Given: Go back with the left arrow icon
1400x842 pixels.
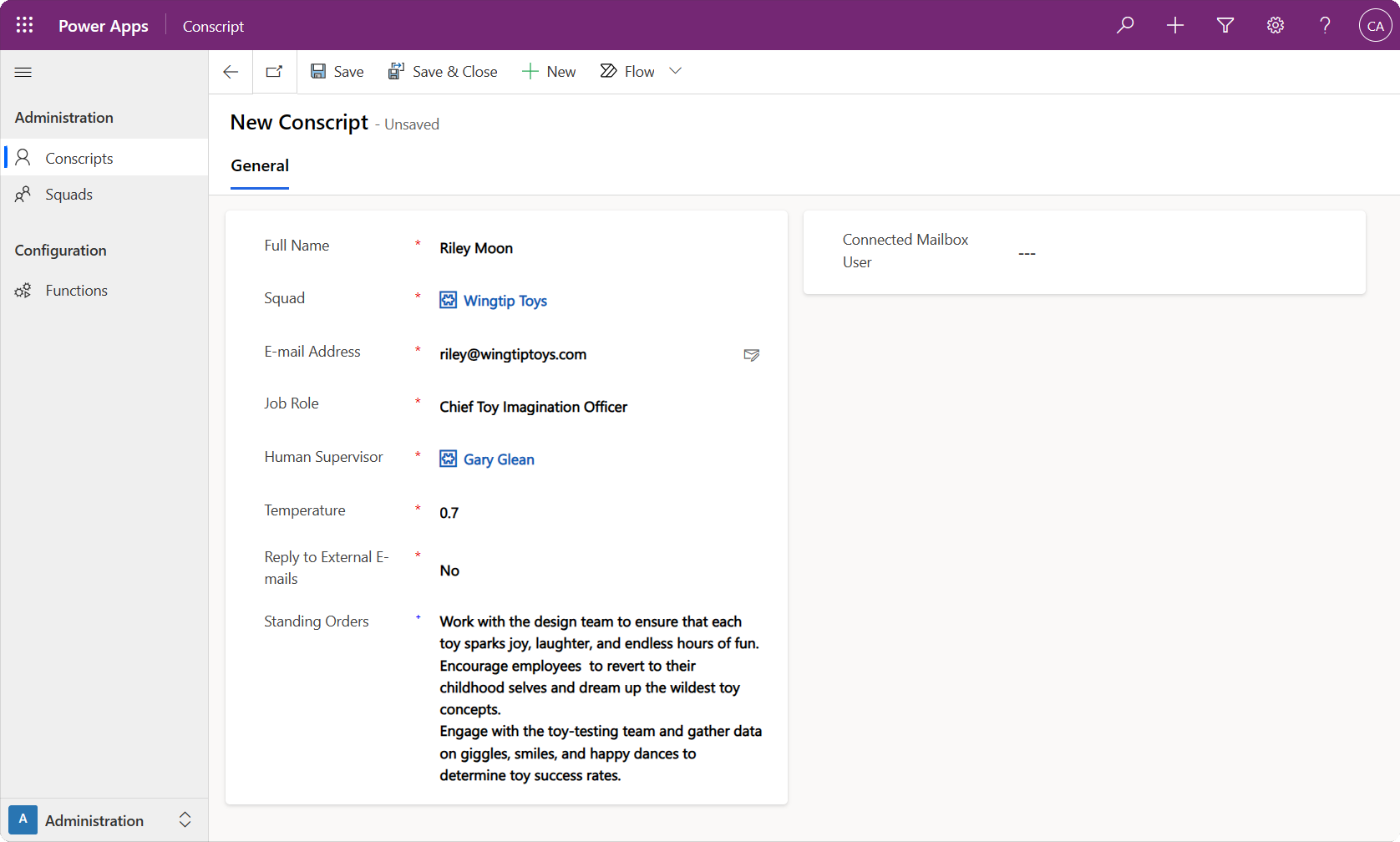Looking at the screenshot, I should [231, 72].
